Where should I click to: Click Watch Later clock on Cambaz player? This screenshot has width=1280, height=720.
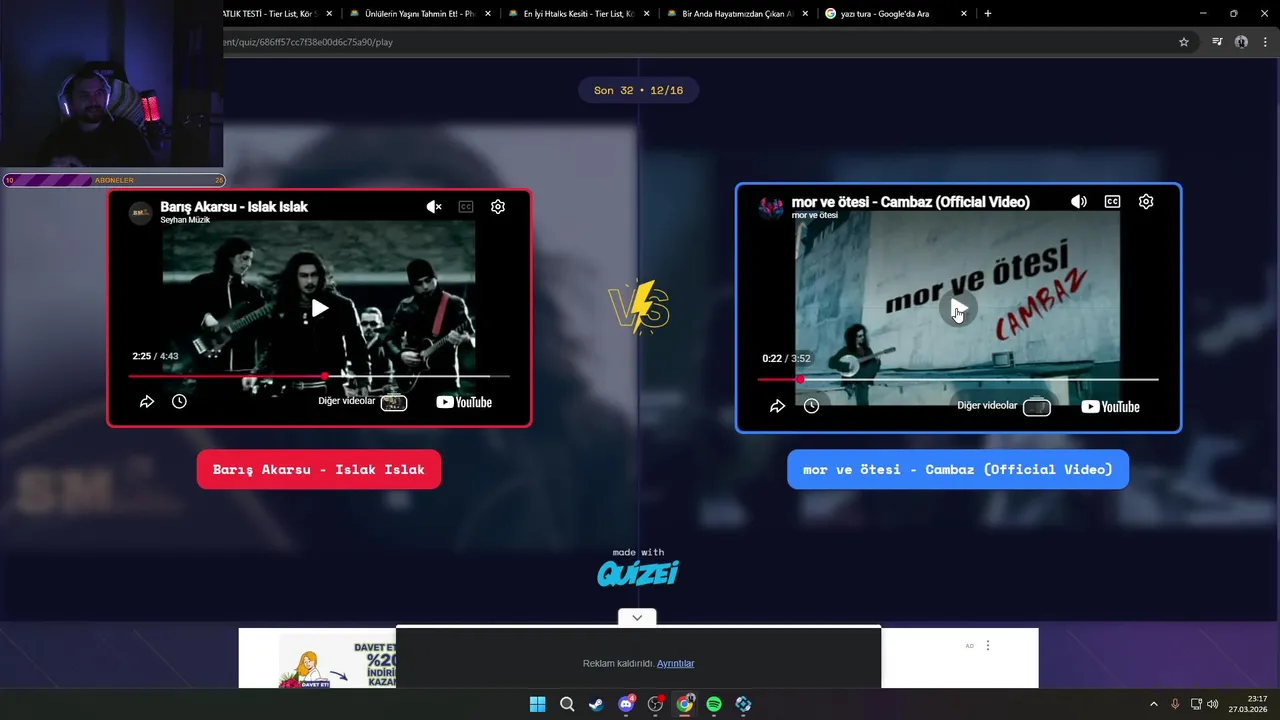click(x=811, y=406)
